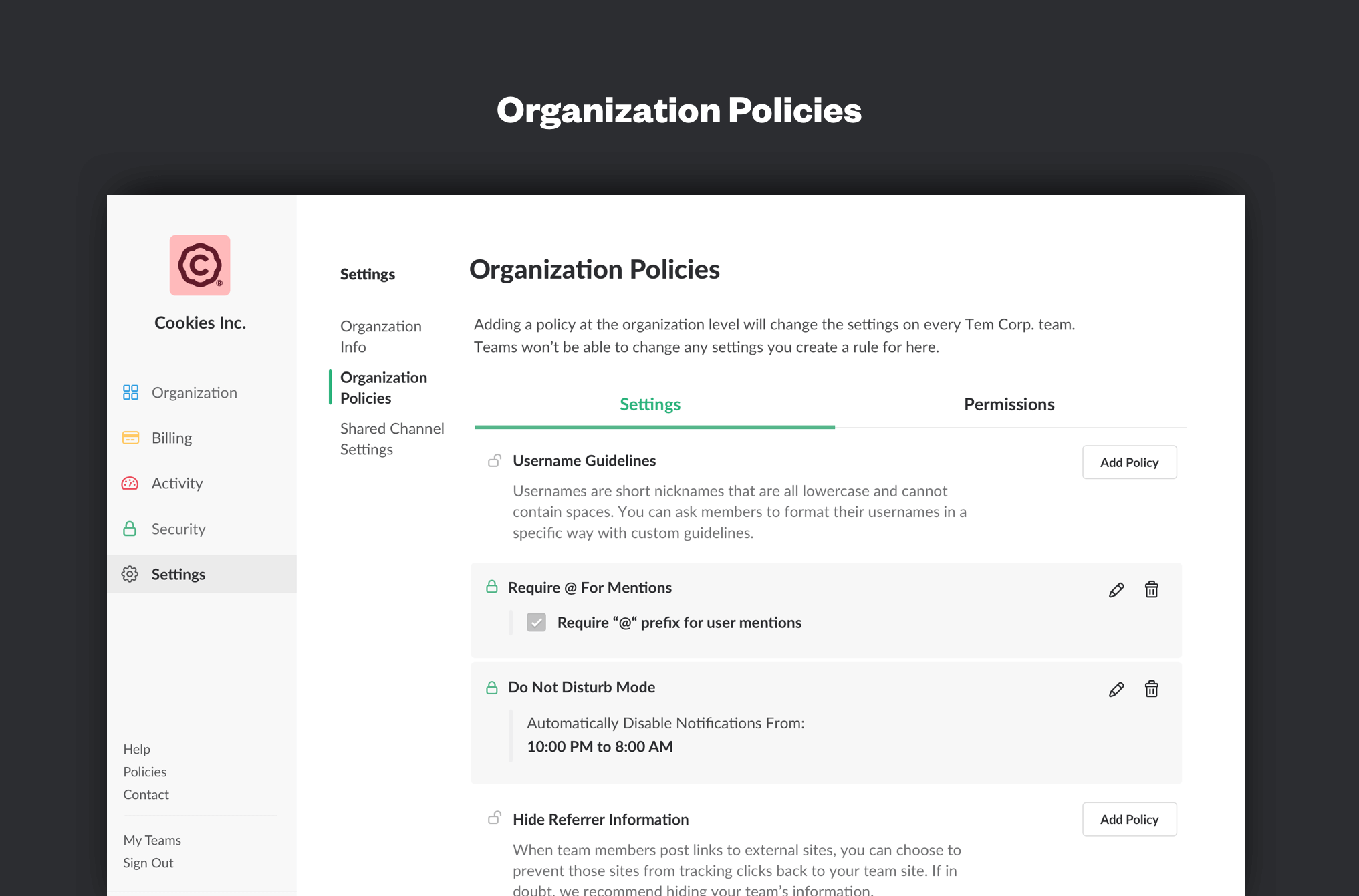
Task: Click the Organization grid icon in sidebar
Action: tap(130, 392)
